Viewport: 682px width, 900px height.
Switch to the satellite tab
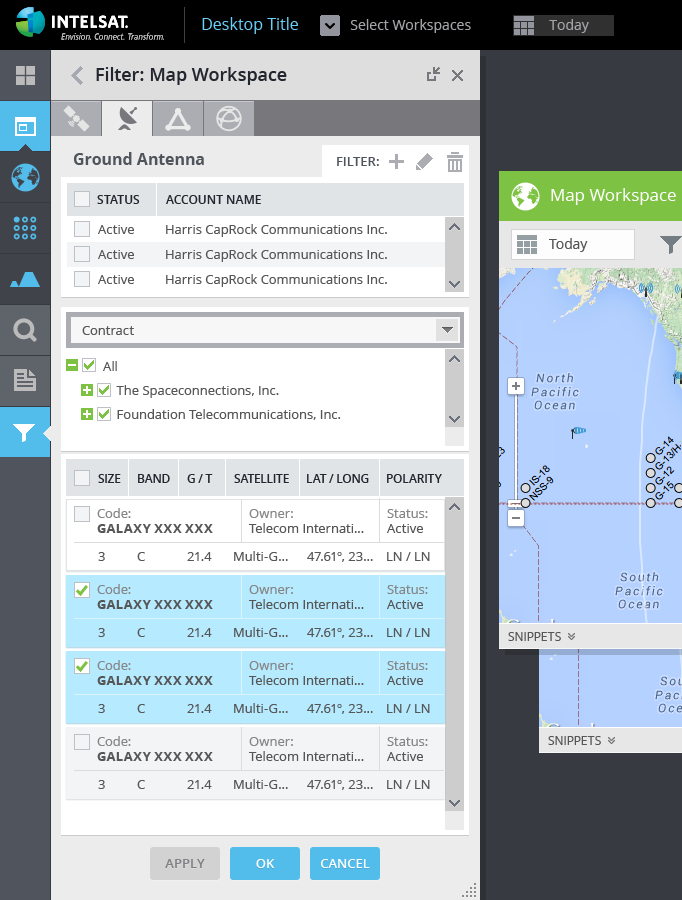pyautogui.click(x=76, y=119)
